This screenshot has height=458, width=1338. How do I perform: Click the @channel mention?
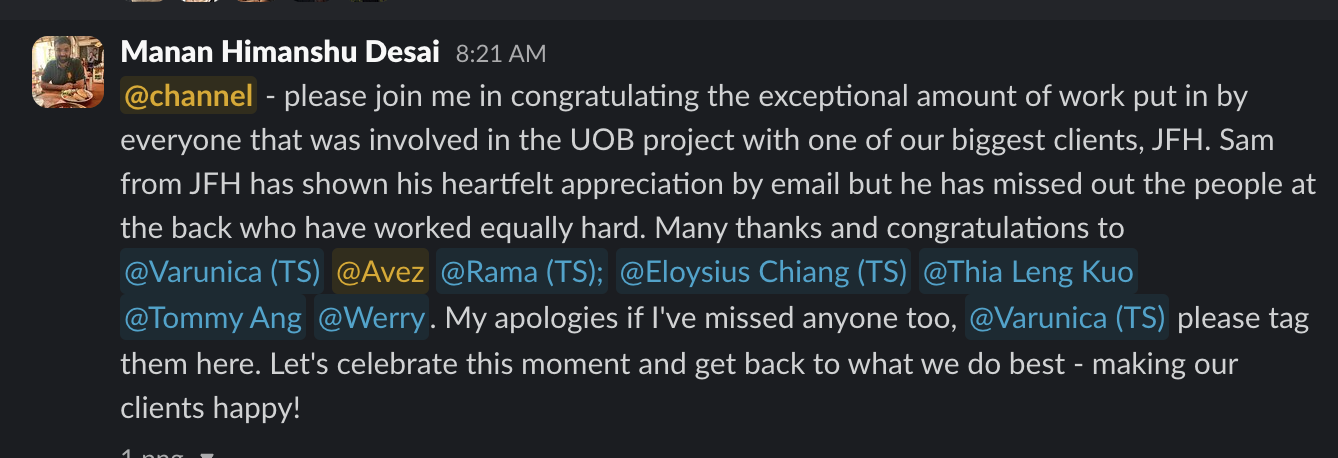coord(188,97)
